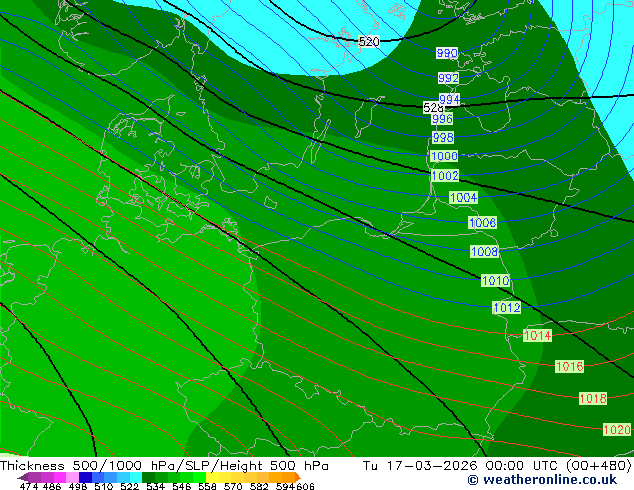Click the 1000 isobar pressure label
Viewport: 634px width, 490px height.
pos(444,156)
